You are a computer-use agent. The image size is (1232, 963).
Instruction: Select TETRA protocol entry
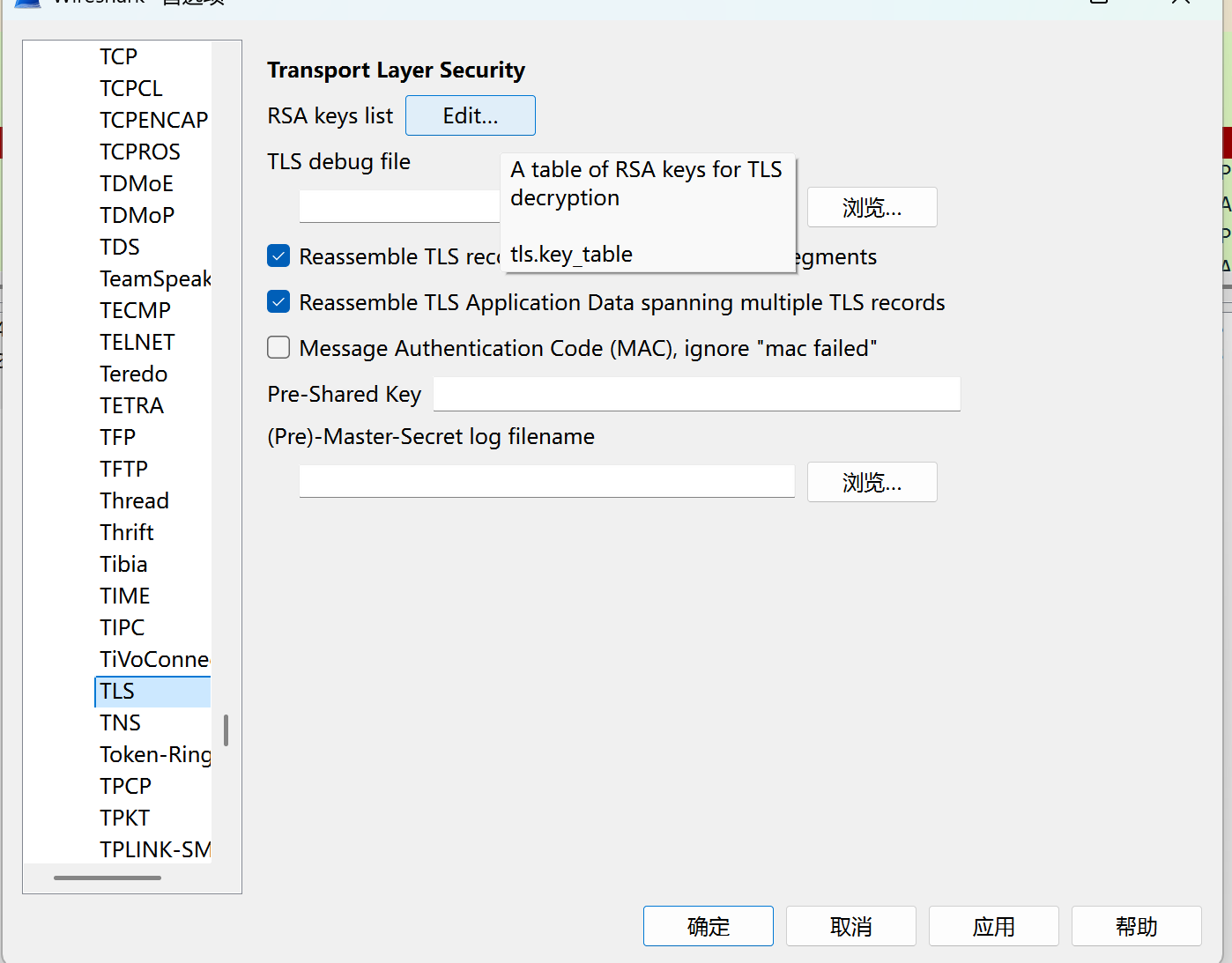(131, 405)
